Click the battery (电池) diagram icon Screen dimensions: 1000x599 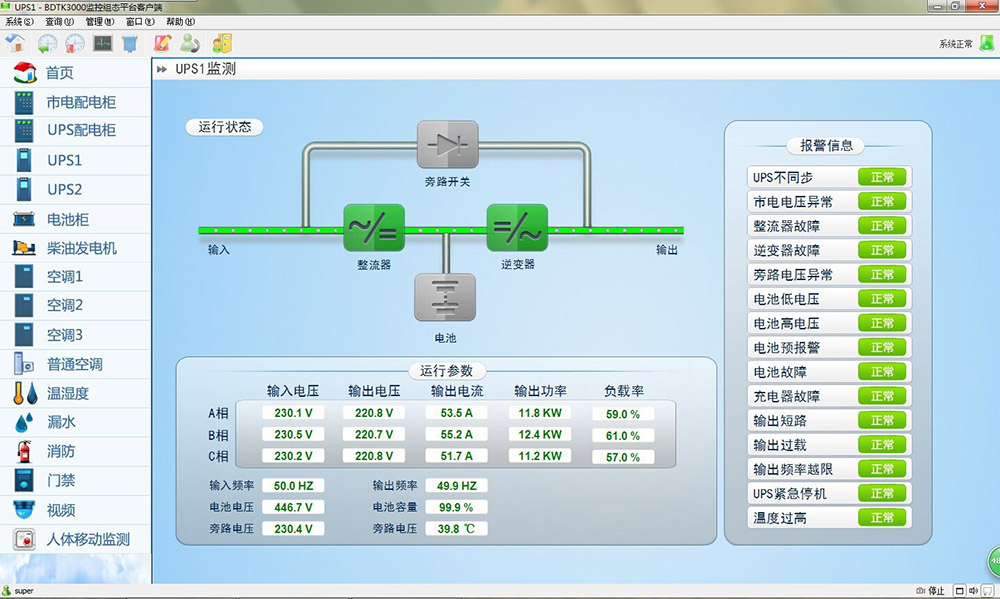445,297
